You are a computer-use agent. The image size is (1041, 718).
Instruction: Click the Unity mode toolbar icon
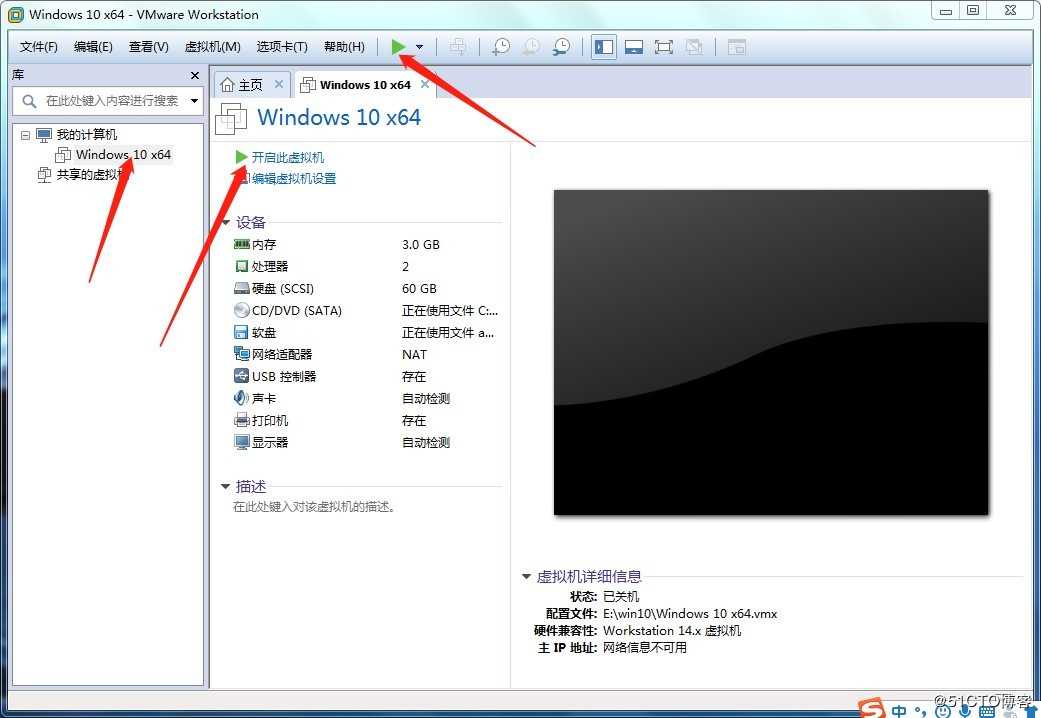coord(694,46)
